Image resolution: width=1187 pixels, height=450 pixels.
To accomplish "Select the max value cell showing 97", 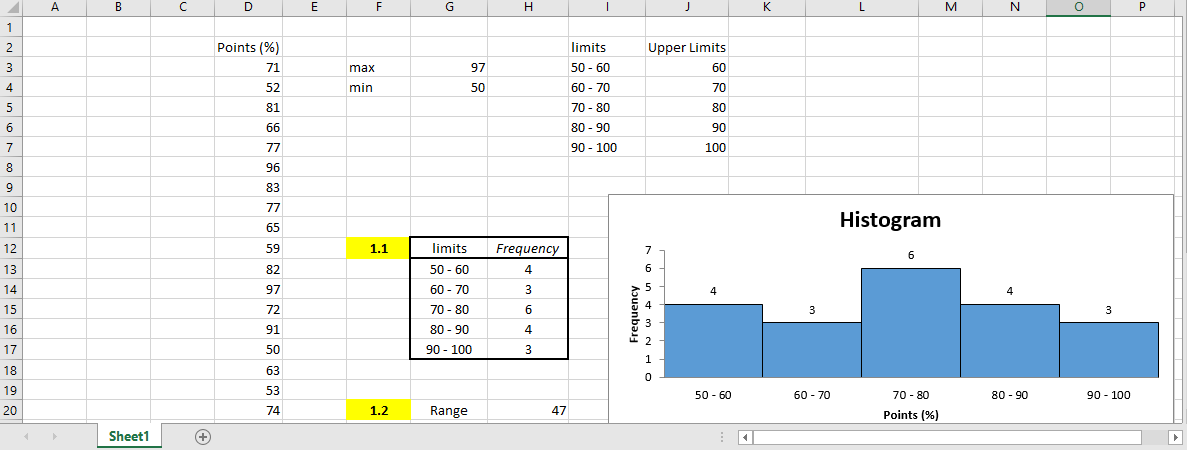I will tap(449, 68).
